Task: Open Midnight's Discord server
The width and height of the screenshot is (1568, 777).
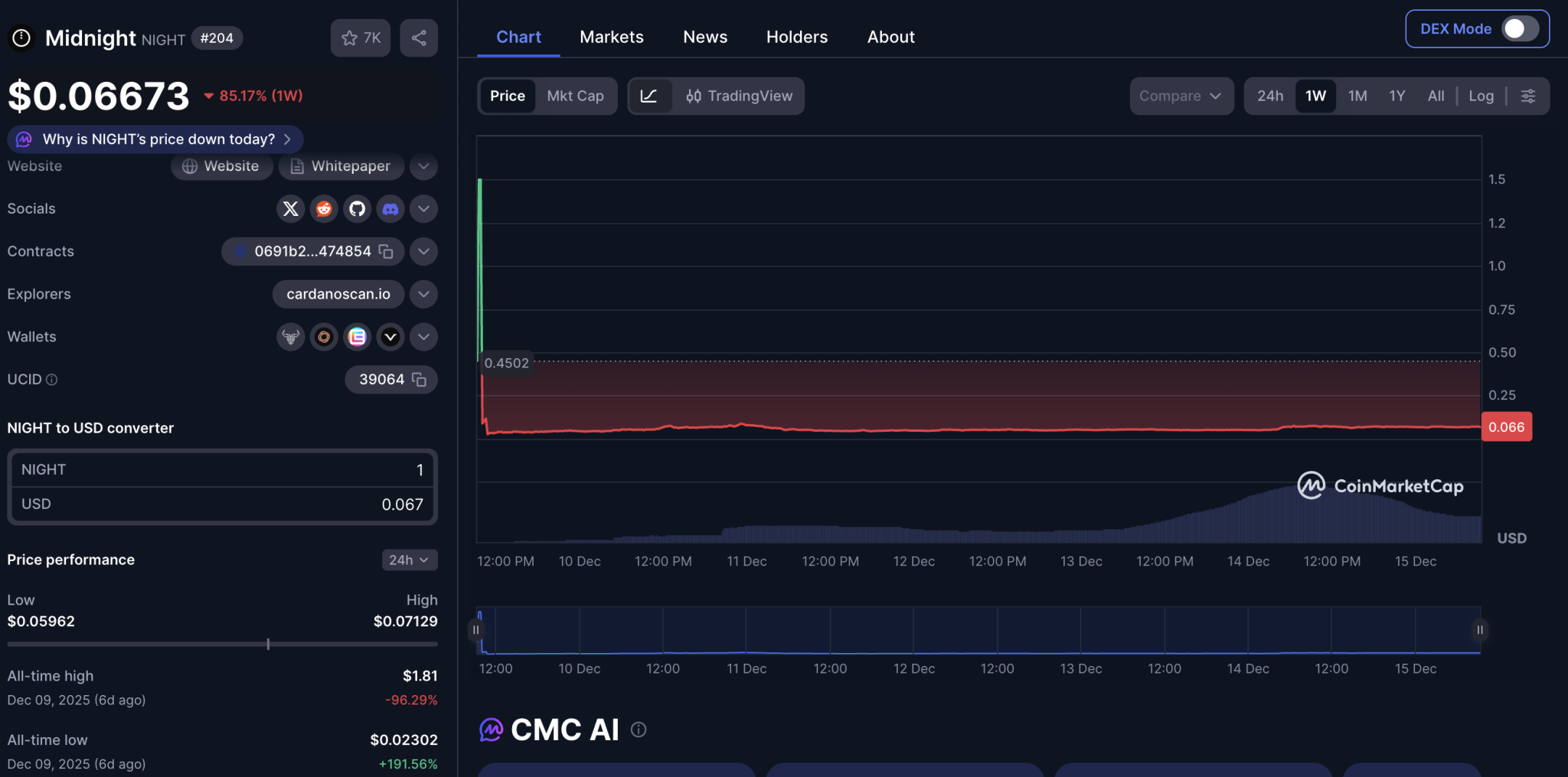Action: point(390,208)
